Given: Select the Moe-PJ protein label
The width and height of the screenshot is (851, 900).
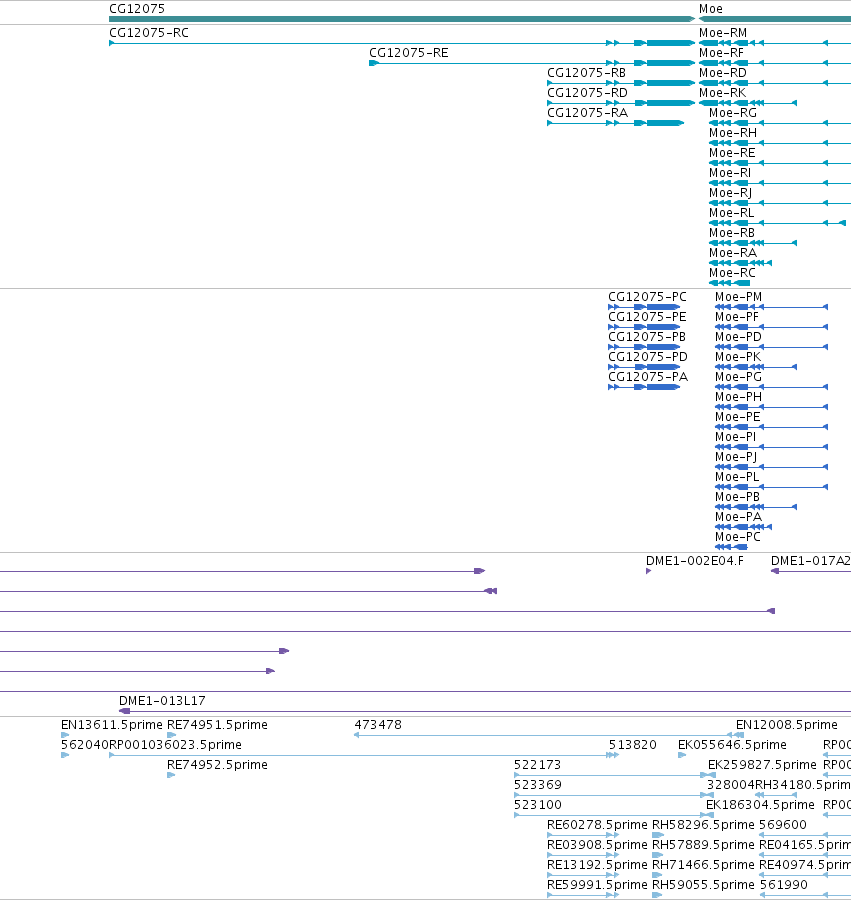Looking at the screenshot, I should pos(736,457).
